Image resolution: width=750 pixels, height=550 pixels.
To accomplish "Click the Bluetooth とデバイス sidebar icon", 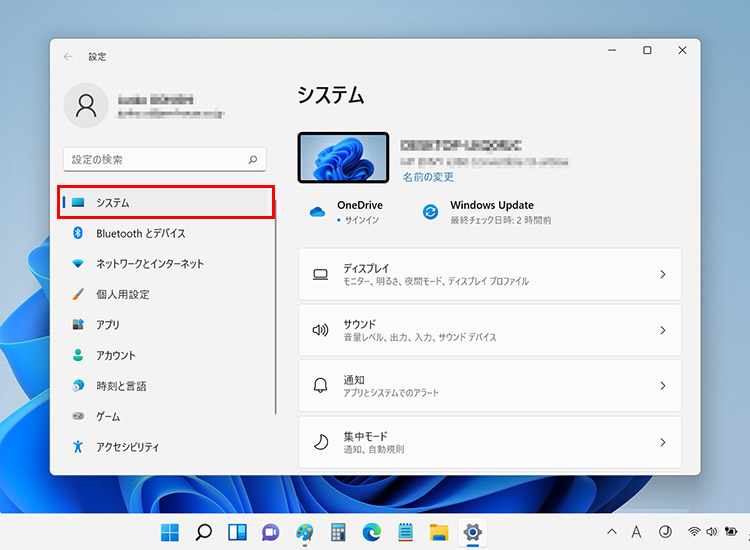I will (x=78, y=233).
